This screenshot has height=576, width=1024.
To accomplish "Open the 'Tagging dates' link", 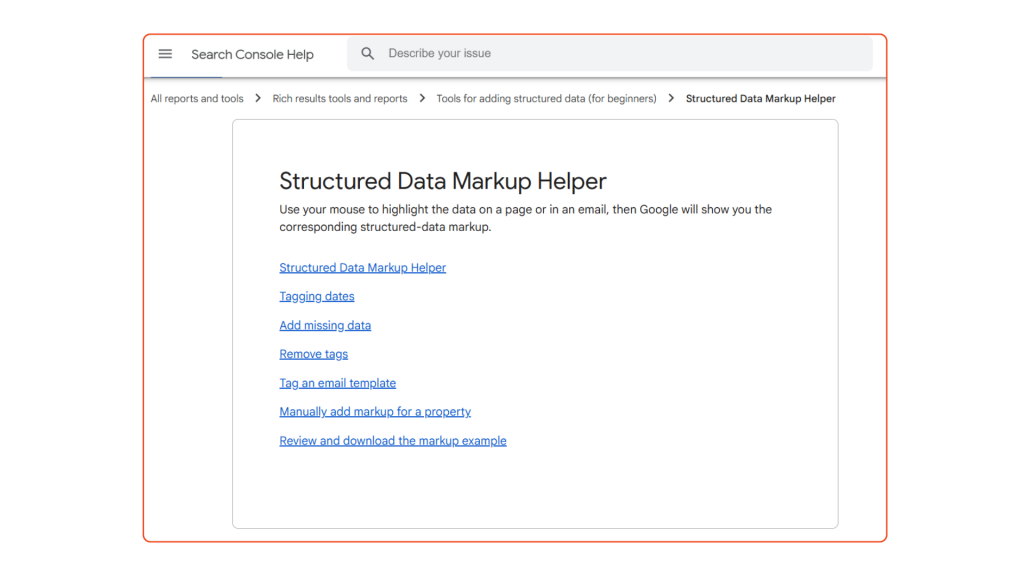I will (316, 297).
